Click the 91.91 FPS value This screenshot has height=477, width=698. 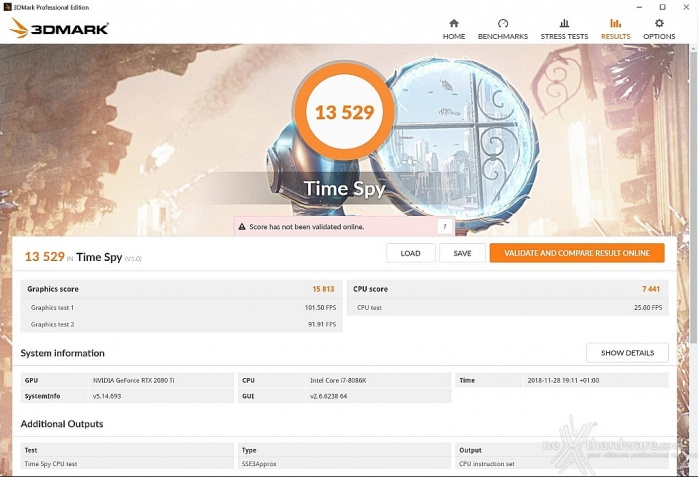(x=322, y=324)
